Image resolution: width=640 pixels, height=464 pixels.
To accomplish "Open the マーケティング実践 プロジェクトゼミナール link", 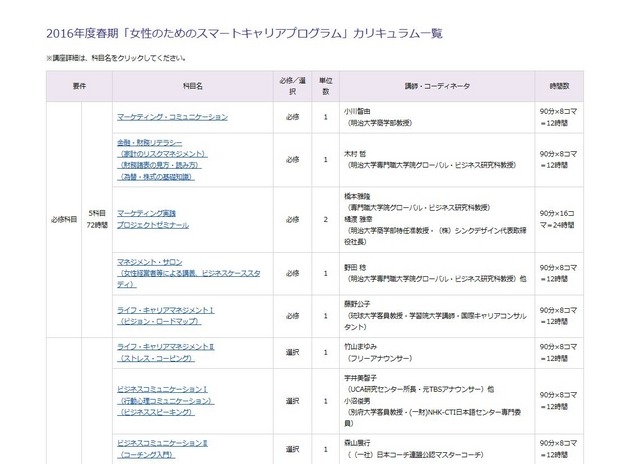I will click(x=153, y=219).
